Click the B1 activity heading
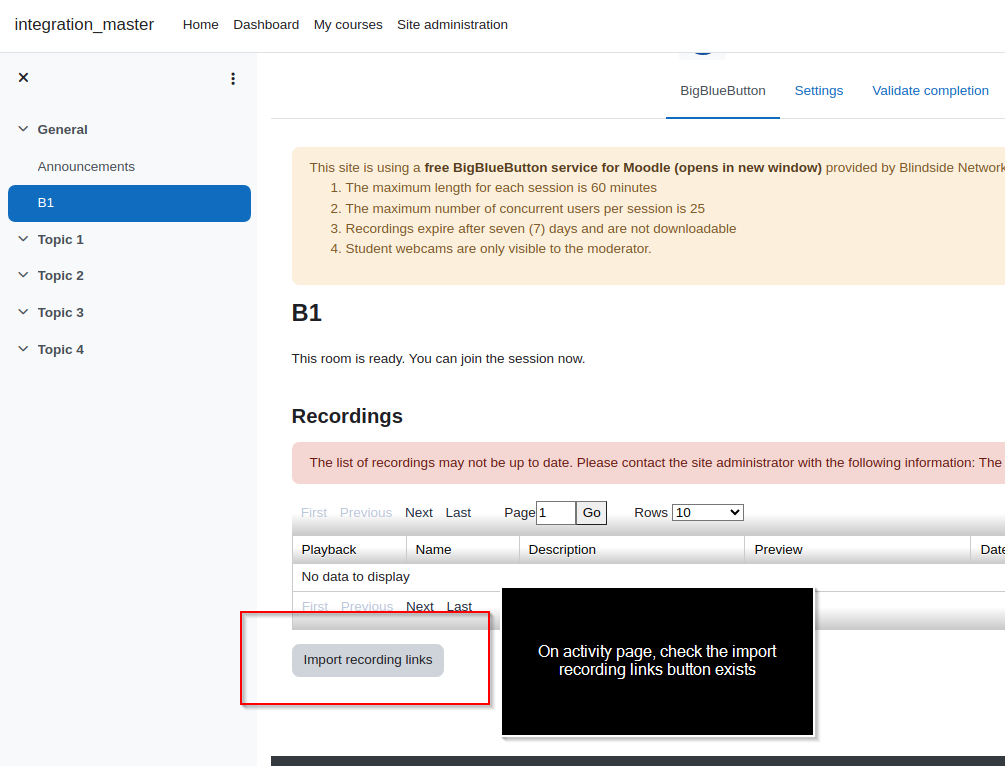1005x766 pixels. coord(306,313)
